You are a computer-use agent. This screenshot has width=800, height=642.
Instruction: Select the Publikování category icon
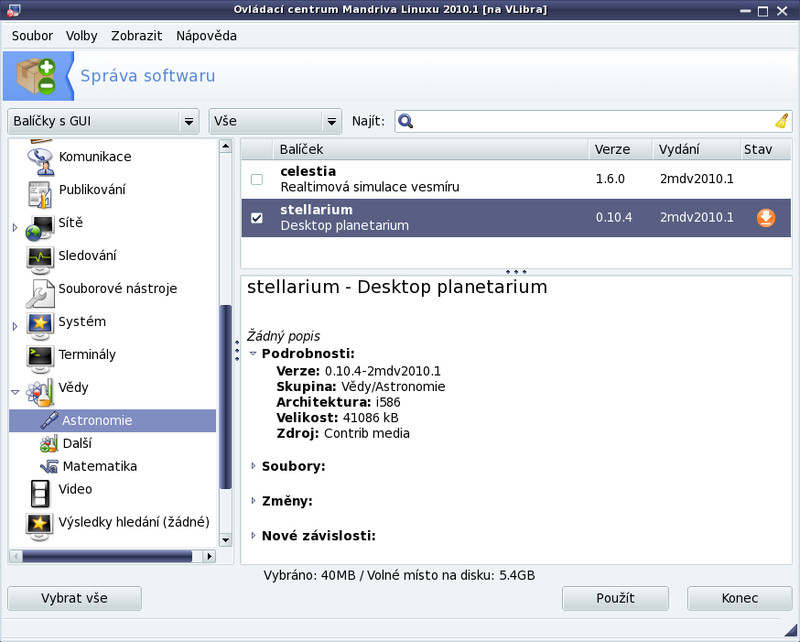40,194
